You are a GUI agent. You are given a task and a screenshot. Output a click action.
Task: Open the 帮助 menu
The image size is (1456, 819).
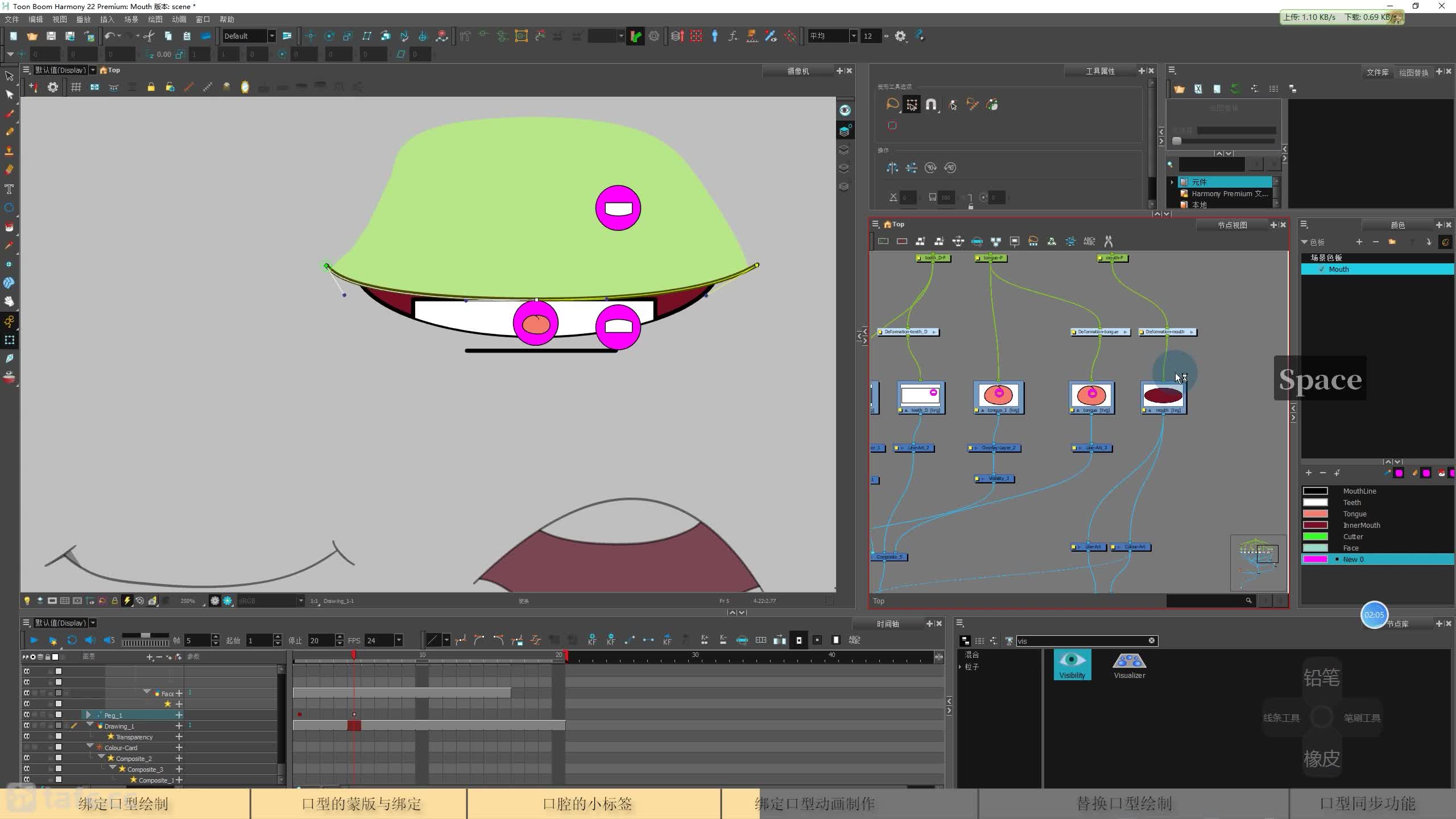(227, 19)
